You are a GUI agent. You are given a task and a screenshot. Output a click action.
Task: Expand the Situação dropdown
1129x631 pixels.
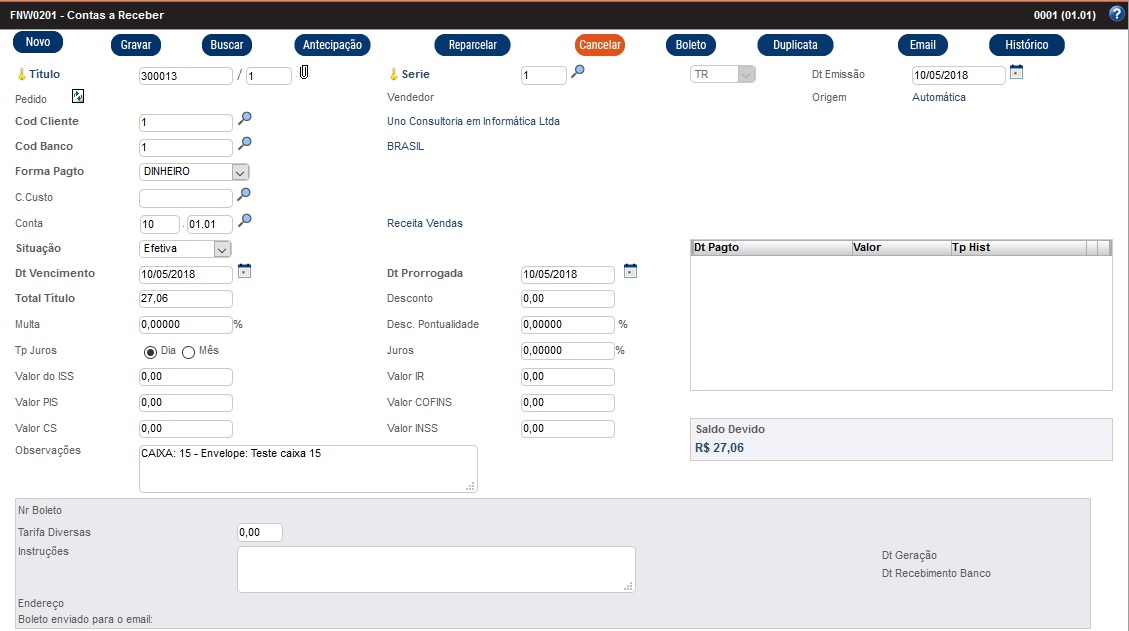(222, 249)
